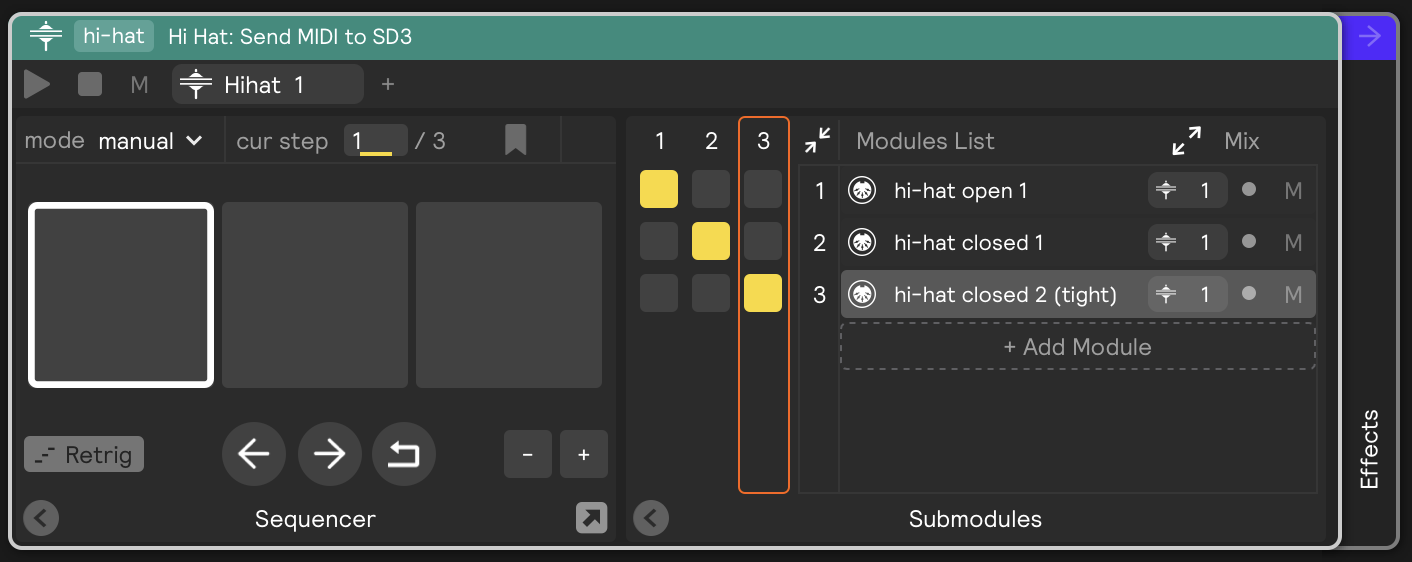The width and height of the screenshot is (1412, 562).
Task: Collapse modules using inward arrows icon
Action: pyautogui.click(x=818, y=141)
